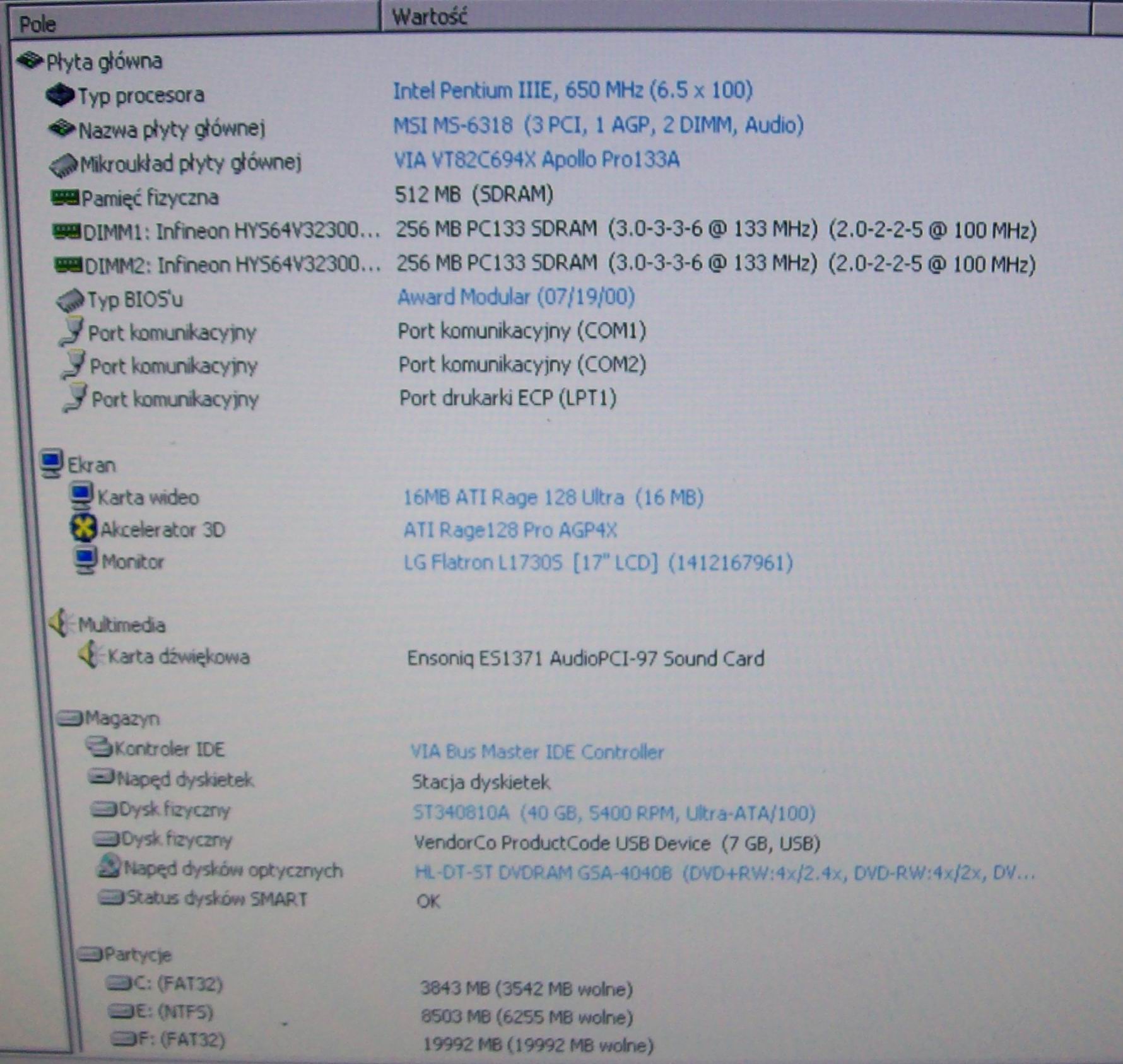This screenshot has height=1064, width=1123.
Task: Click the Napęd dysków optycznych icon
Action: [x=109, y=867]
